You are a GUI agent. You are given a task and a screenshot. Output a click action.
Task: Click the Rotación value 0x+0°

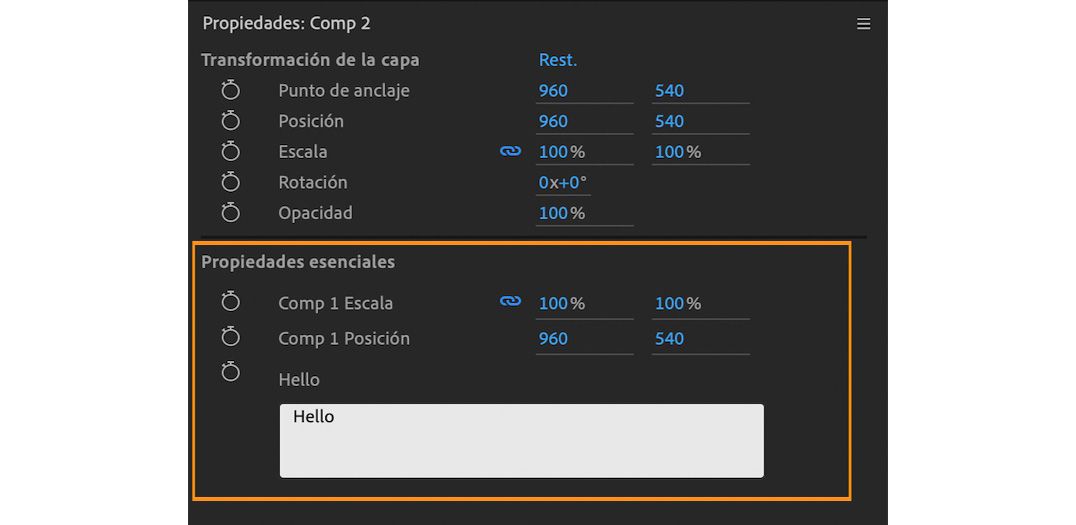[563, 183]
